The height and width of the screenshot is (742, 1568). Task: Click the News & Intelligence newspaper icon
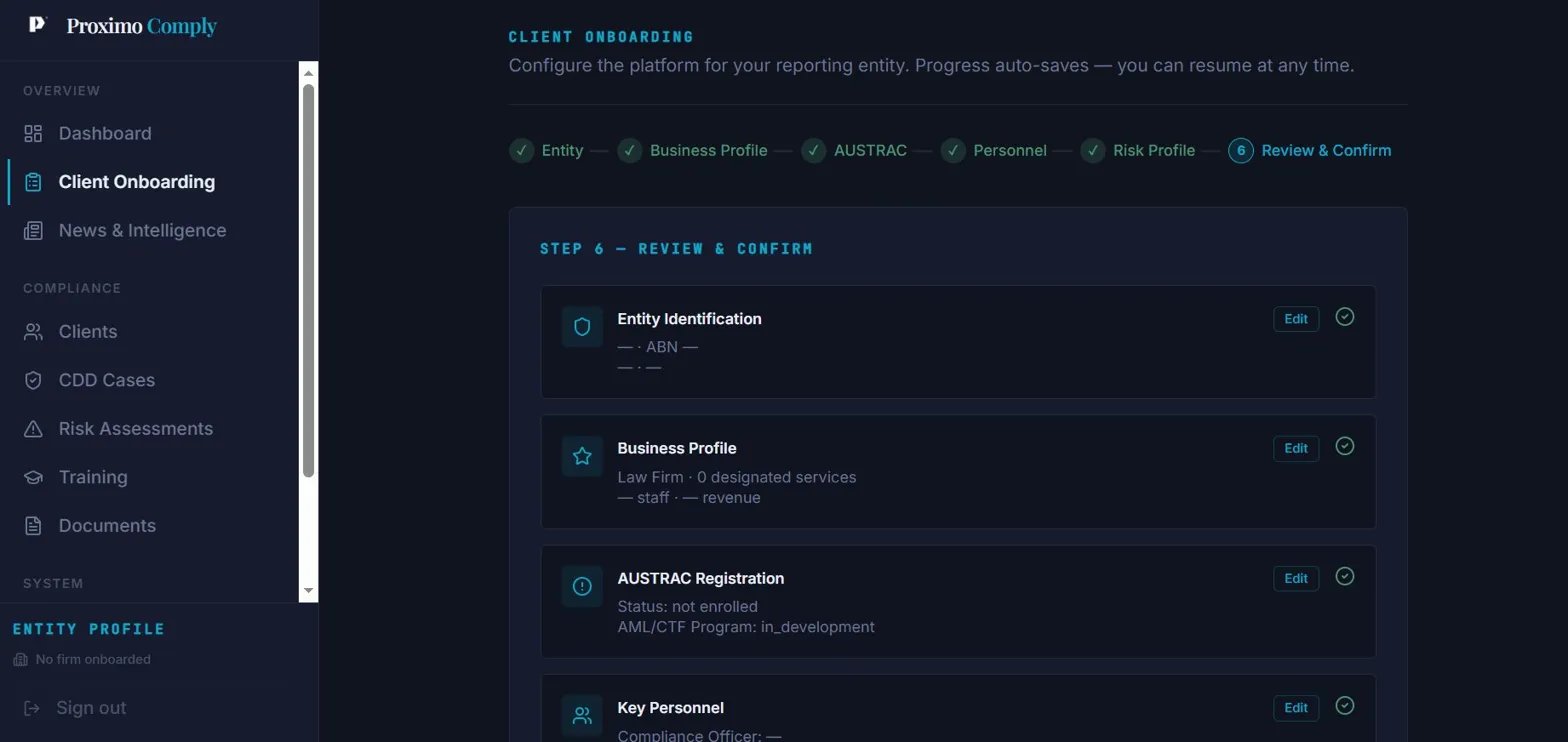click(x=33, y=231)
